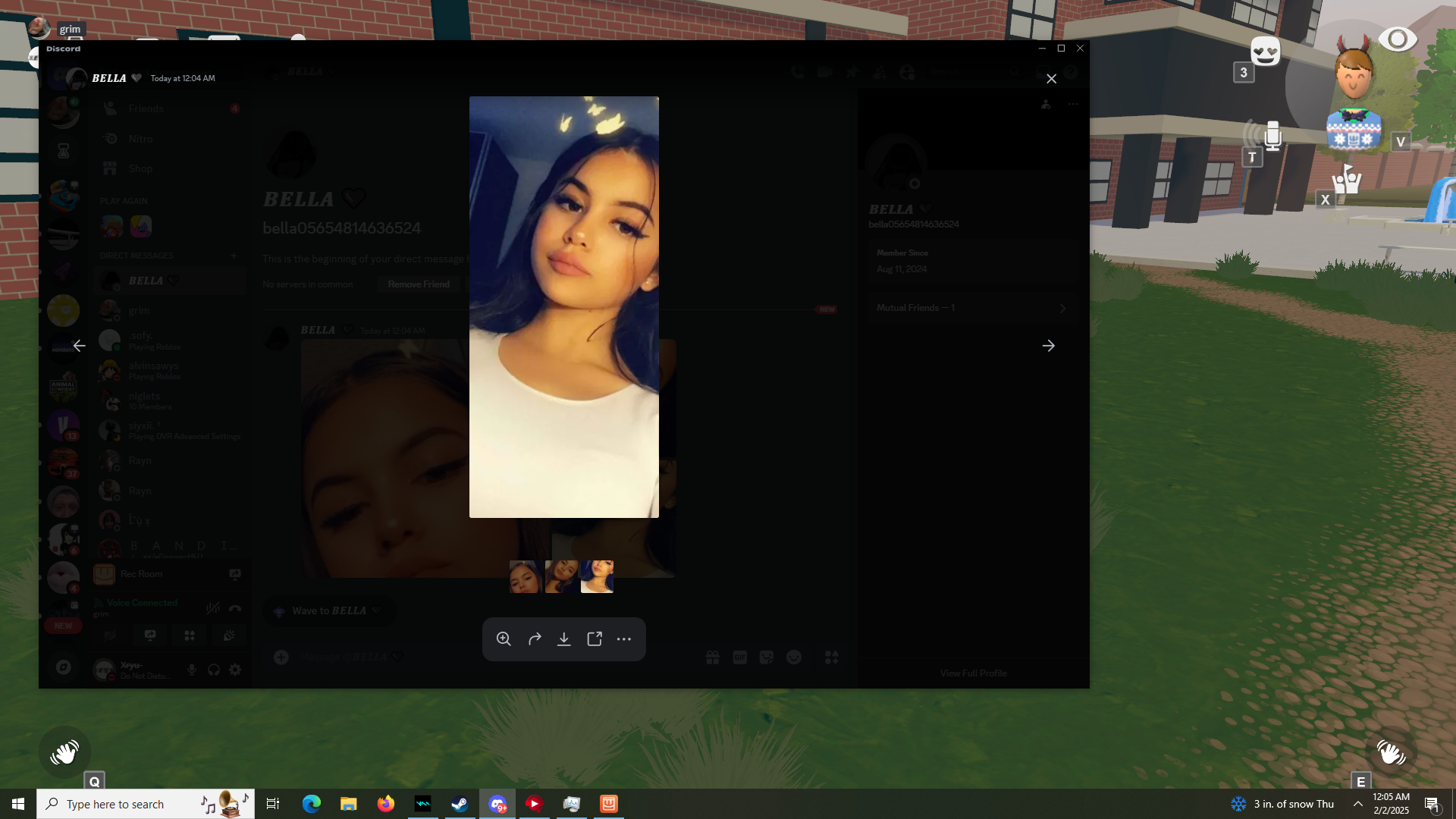Open snow weather widget in taskbar
The height and width of the screenshot is (819, 1456).
(1282, 804)
